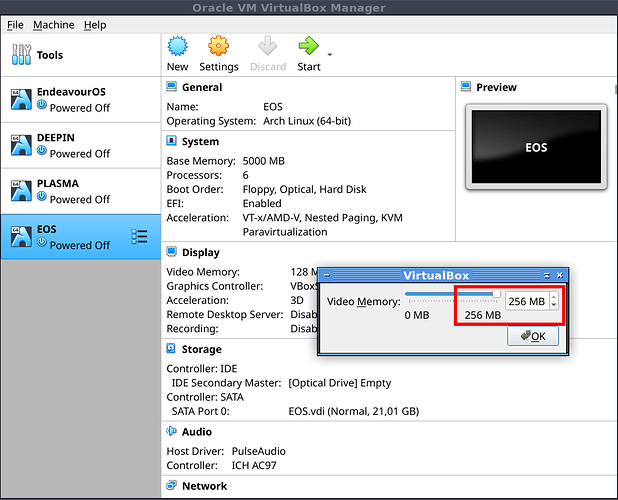
Task: Open the Machine menu
Action: pyautogui.click(x=53, y=24)
